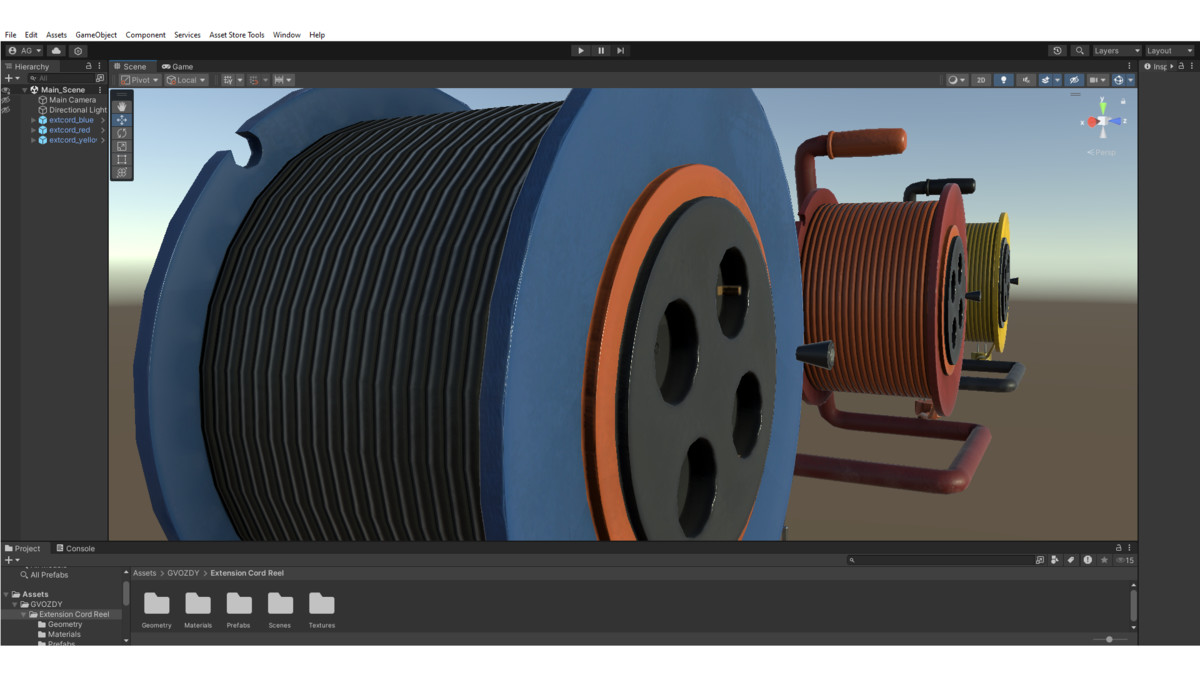Open the Gizmos dropdown arrow
This screenshot has width=1200, height=675.
(1131, 80)
